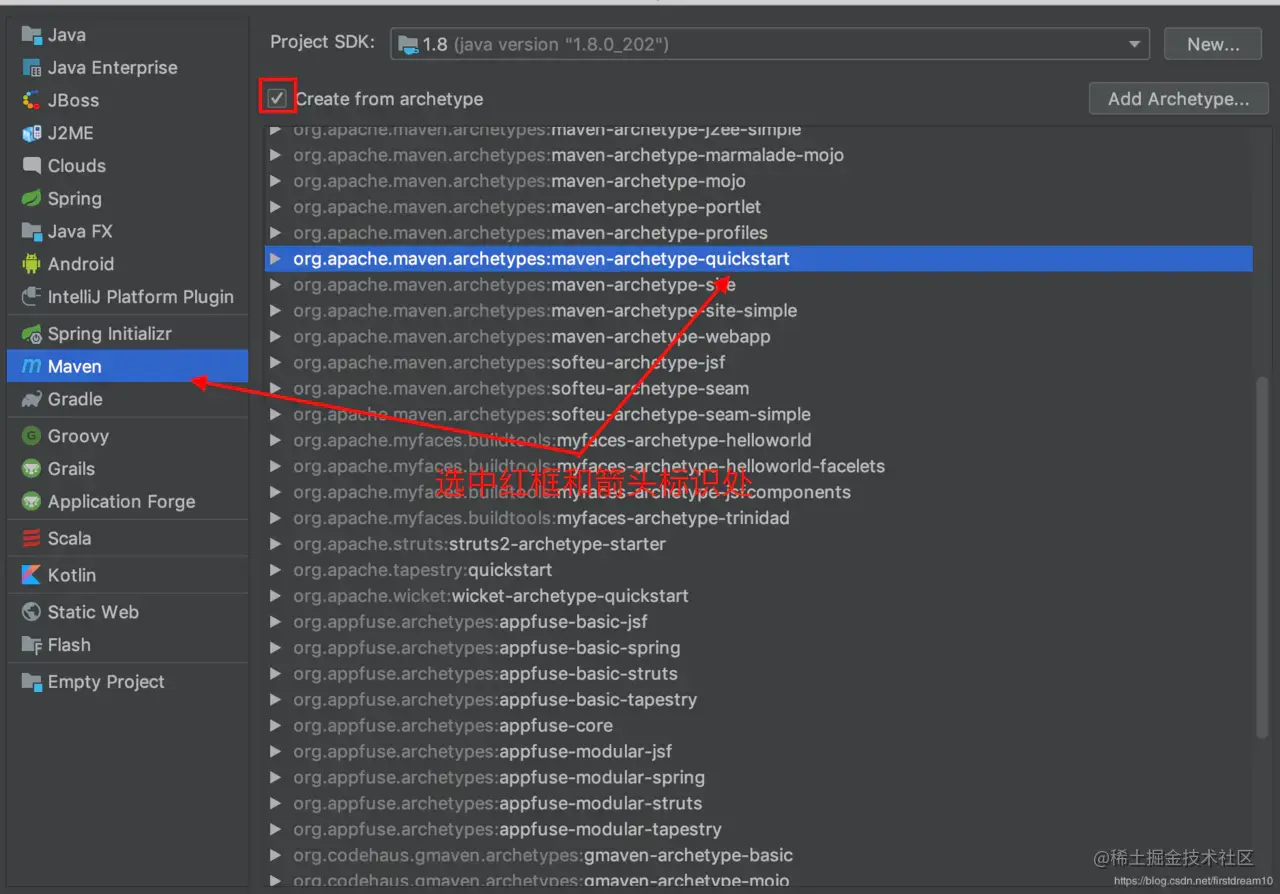
Task: Select the Kotlin project type
Action: point(128,576)
